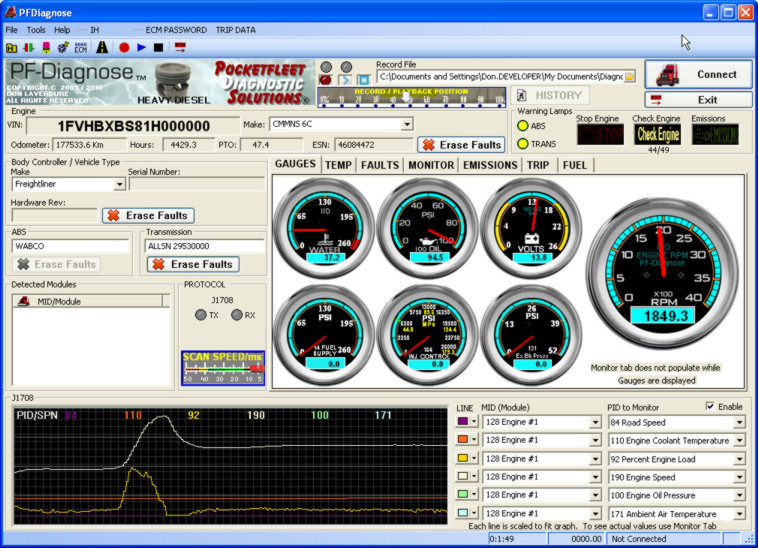Click the red record circle in toolbar
The height and width of the screenshot is (548, 758).
click(124, 47)
